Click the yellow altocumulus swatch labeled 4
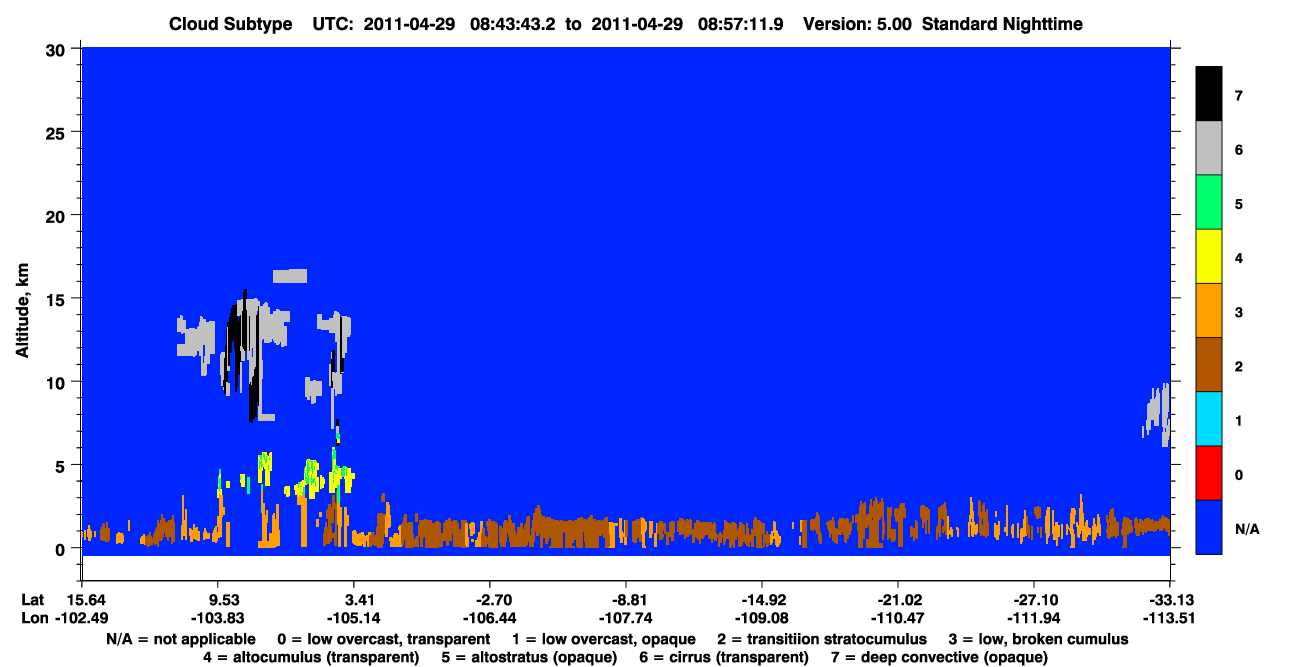The image size is (1300, 667). (x=1209, y=257)
